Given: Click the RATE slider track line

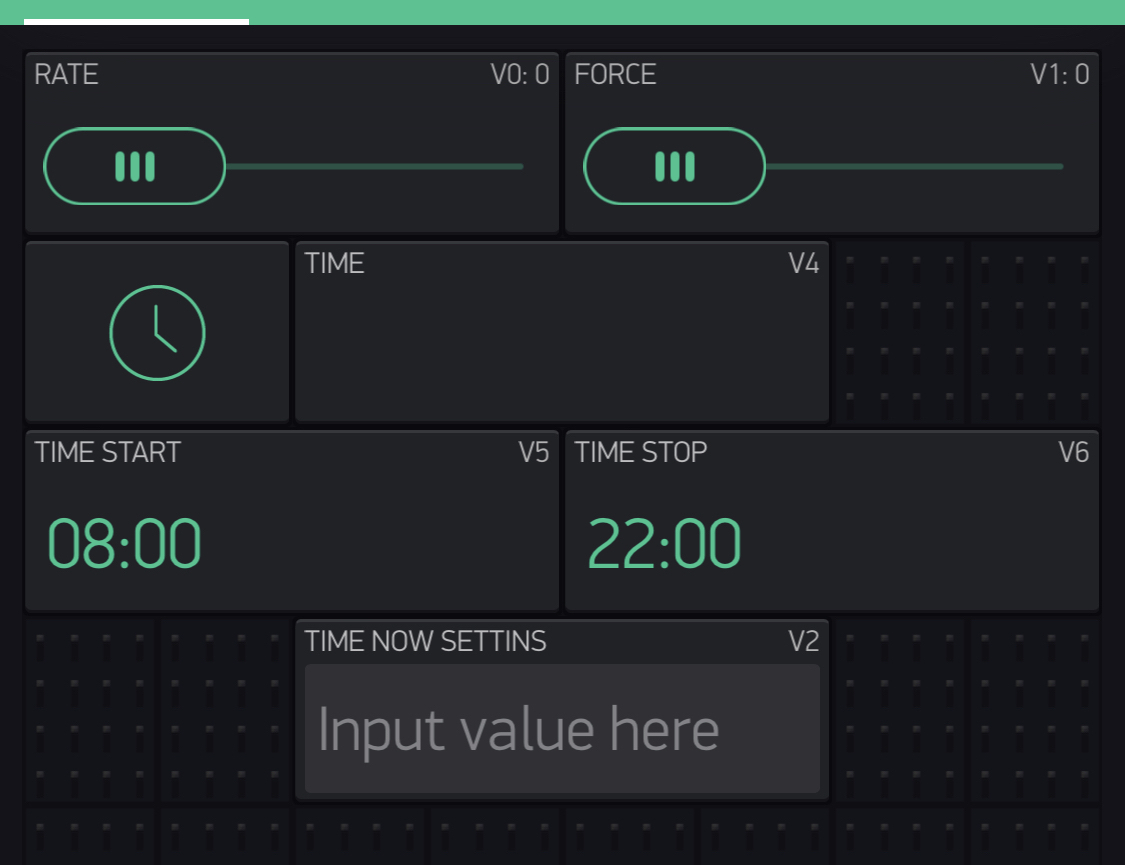Looking at the screenshot, I should tap(375, 166).
